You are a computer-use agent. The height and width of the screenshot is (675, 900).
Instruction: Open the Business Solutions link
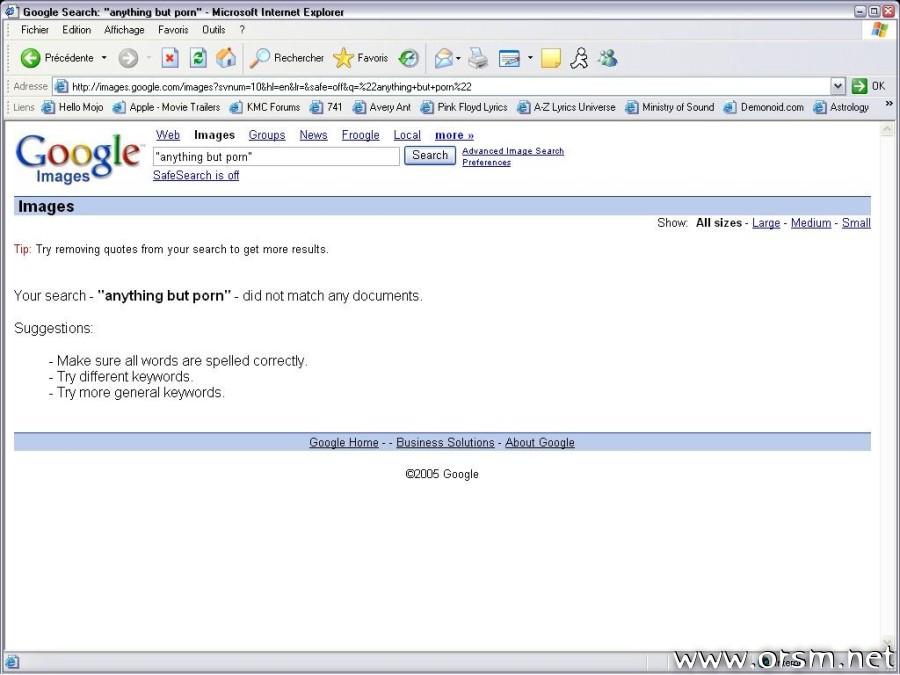point(445,443)
